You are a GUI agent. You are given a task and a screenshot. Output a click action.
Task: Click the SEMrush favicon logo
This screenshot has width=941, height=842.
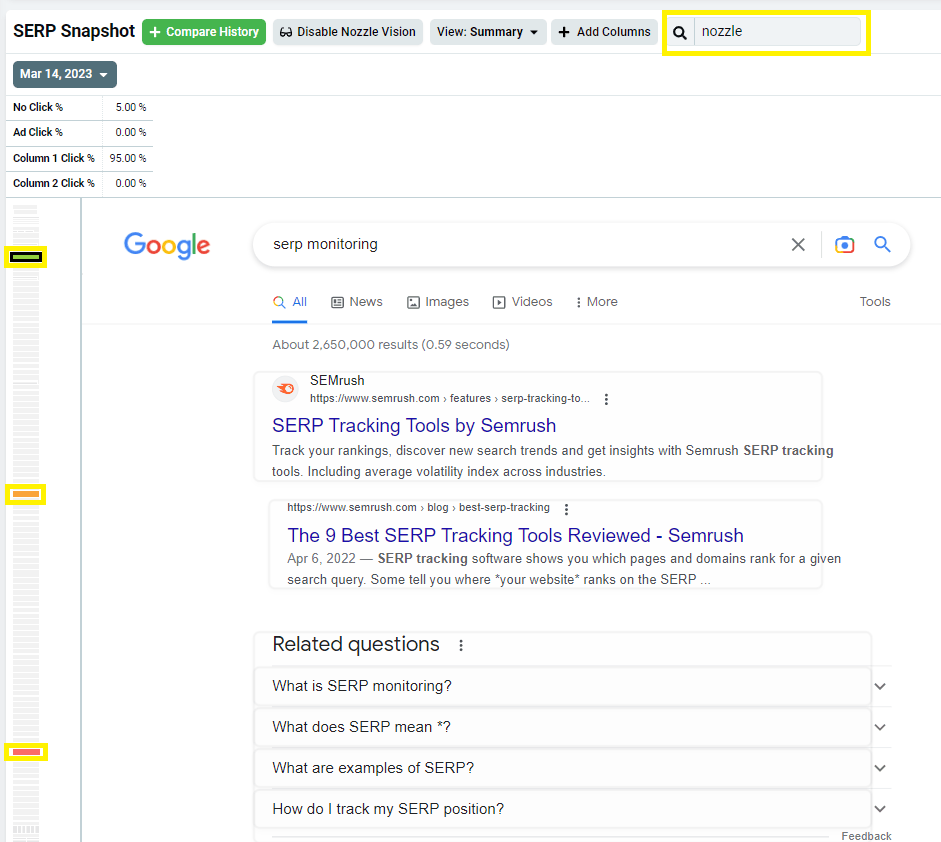coord(286,389)
